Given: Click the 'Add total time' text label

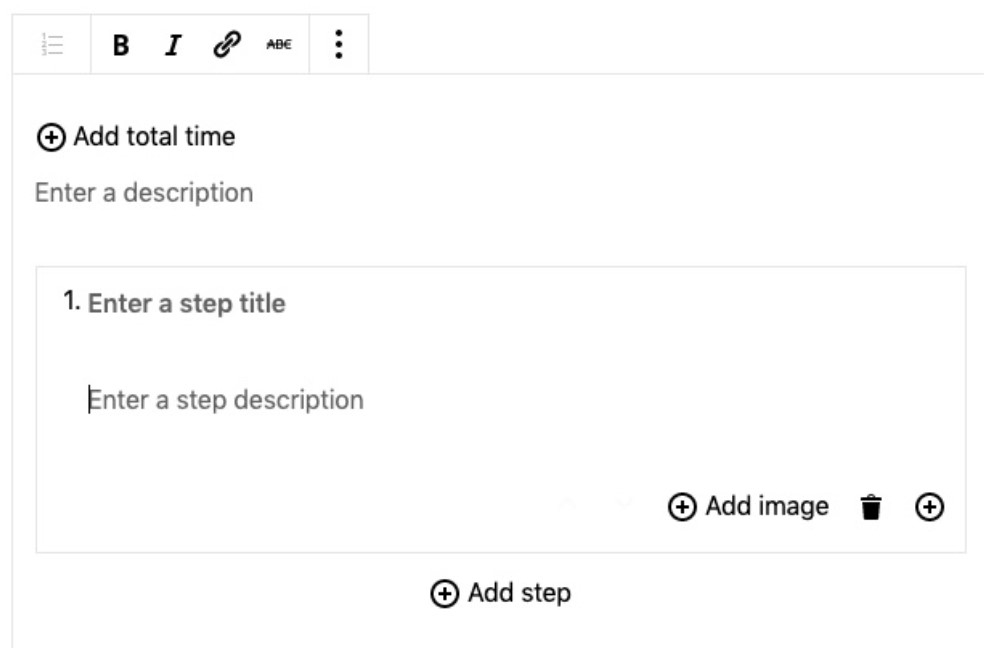Looking at the screenshot, I should coord(154,137).
